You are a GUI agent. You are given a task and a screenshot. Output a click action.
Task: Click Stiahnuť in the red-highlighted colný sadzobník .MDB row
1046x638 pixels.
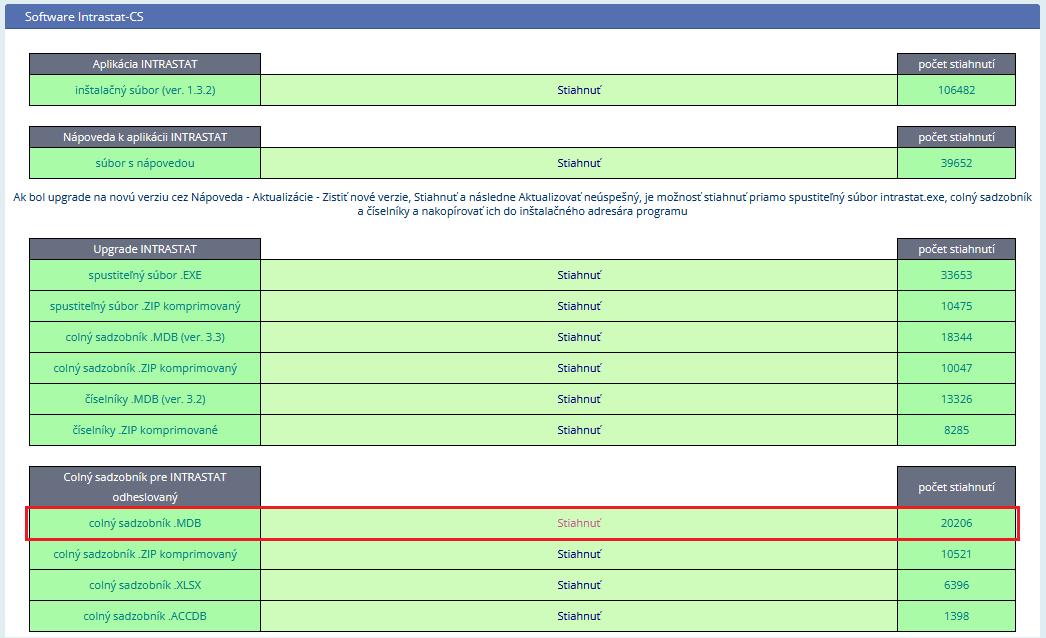point(579,523)
